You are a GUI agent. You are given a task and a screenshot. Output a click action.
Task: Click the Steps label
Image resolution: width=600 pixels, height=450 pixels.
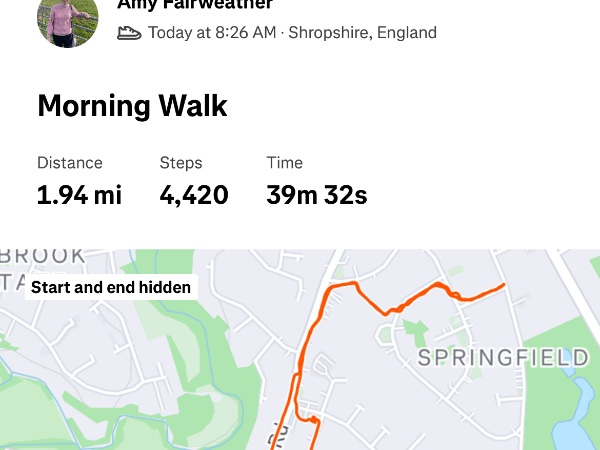click(x=181, y=163)
